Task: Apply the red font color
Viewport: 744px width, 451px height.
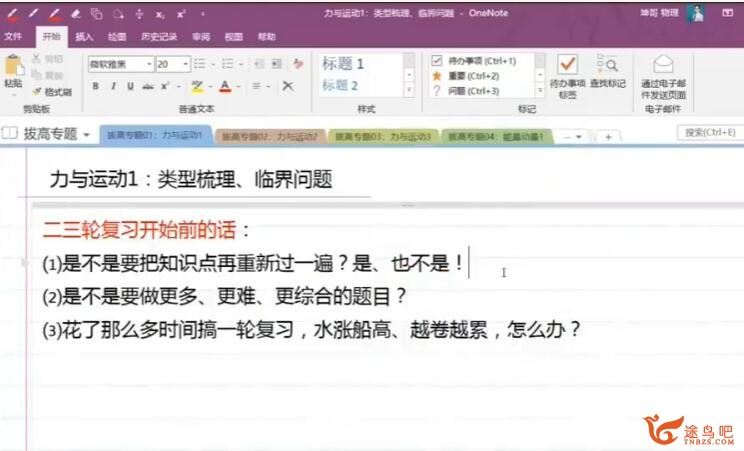Action: [x=225, y=86]
